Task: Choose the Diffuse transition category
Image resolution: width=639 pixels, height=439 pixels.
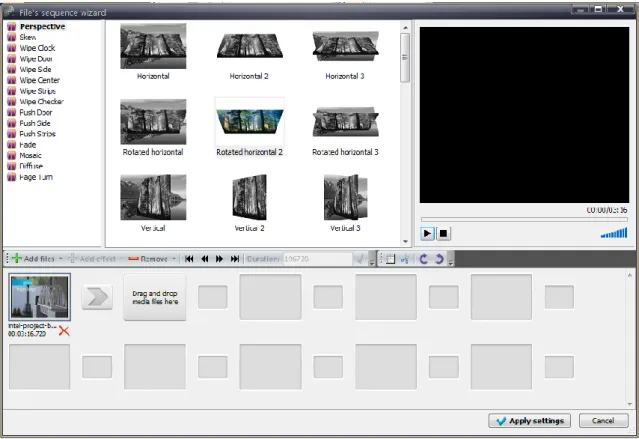Action: [31, 166]
